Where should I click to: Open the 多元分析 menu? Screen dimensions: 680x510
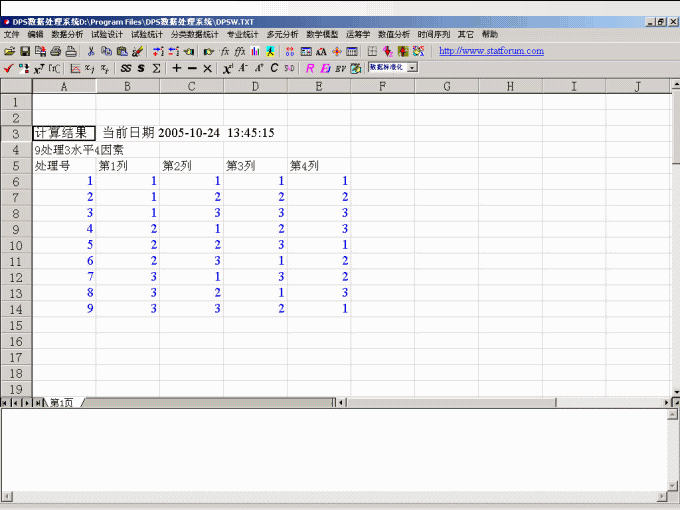tap(282, 34)
